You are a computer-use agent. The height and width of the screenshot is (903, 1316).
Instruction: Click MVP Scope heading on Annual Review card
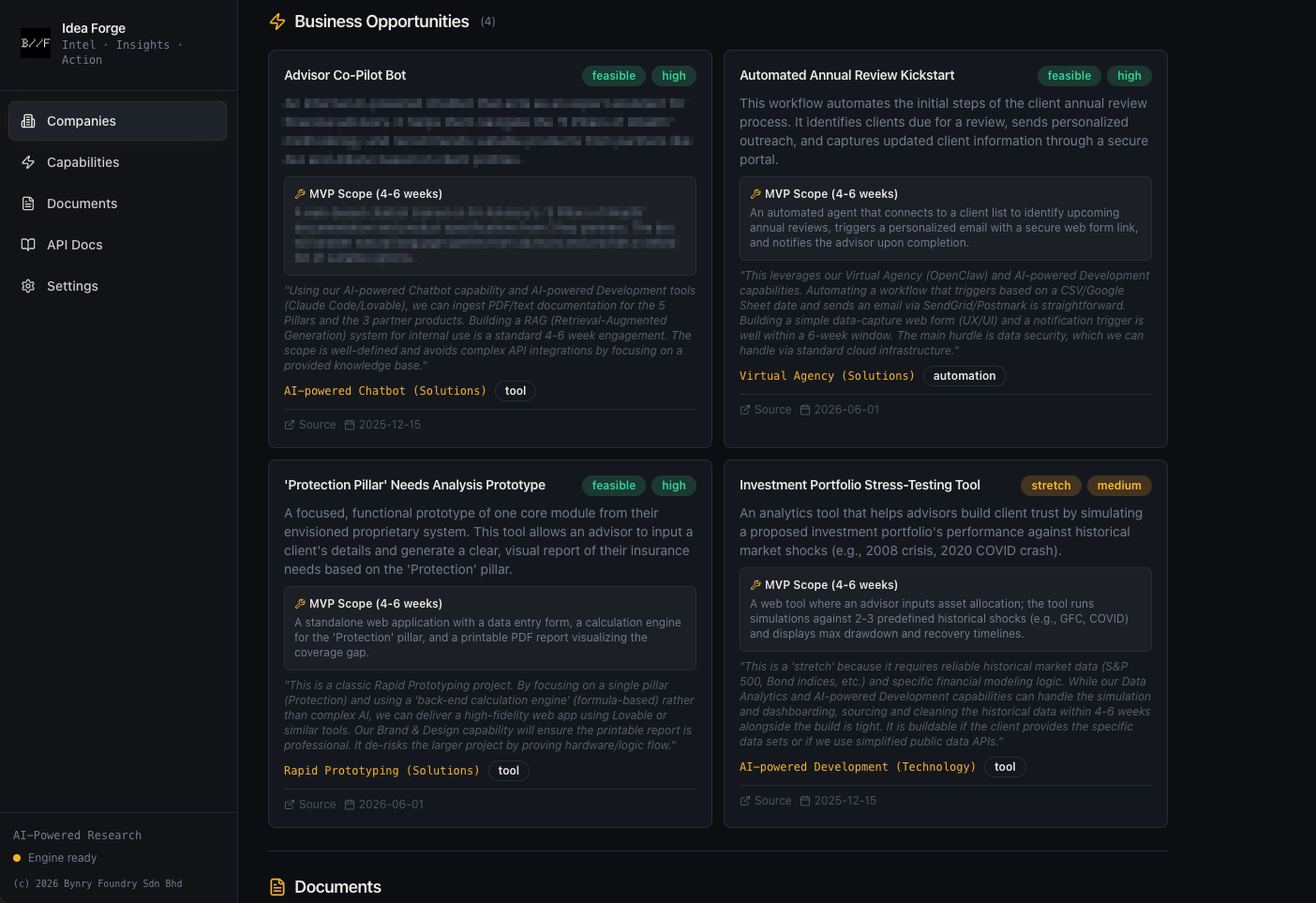coord(831,194)
